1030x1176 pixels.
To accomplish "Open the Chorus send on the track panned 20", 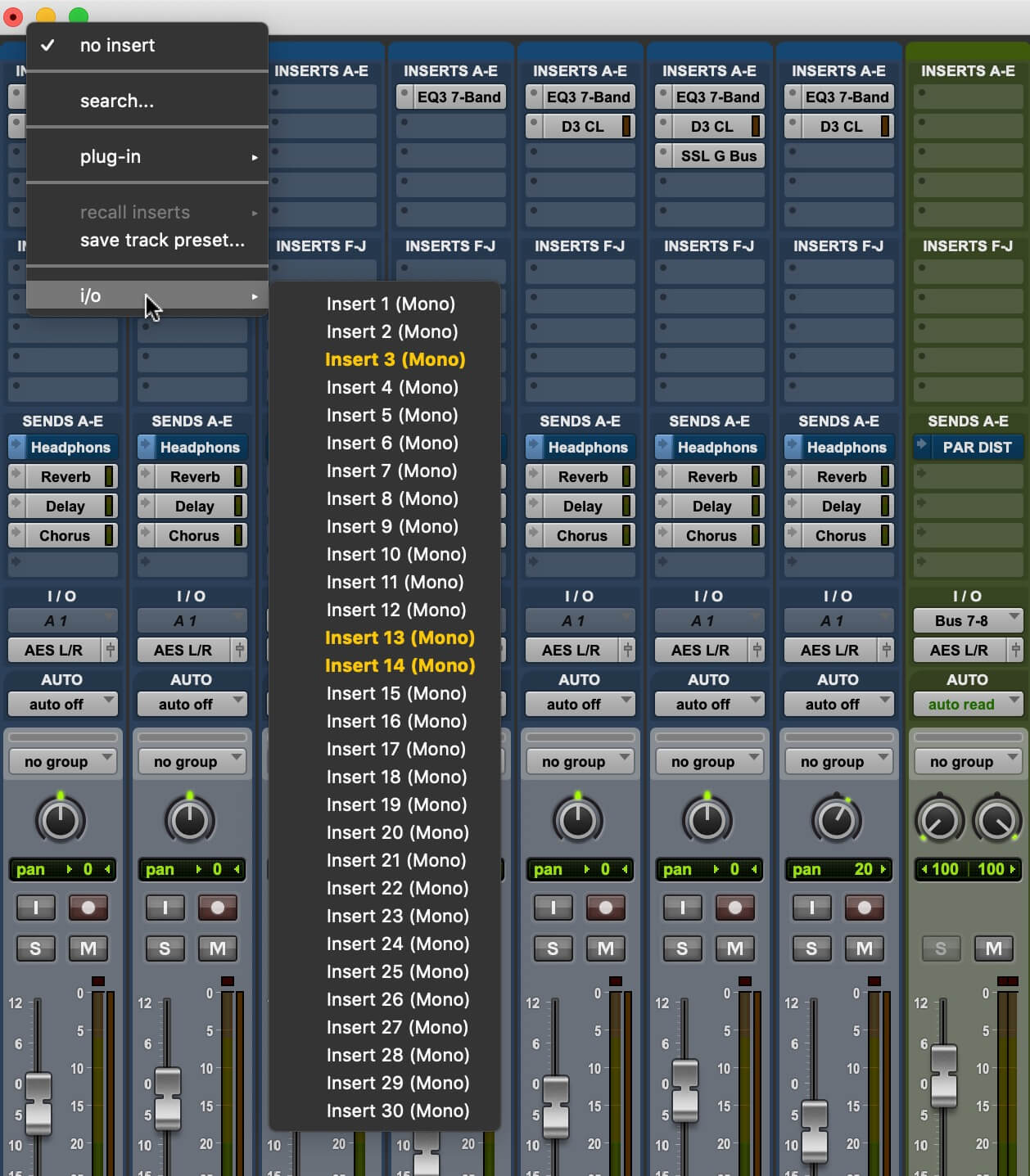I will click(x=841, y=535).
